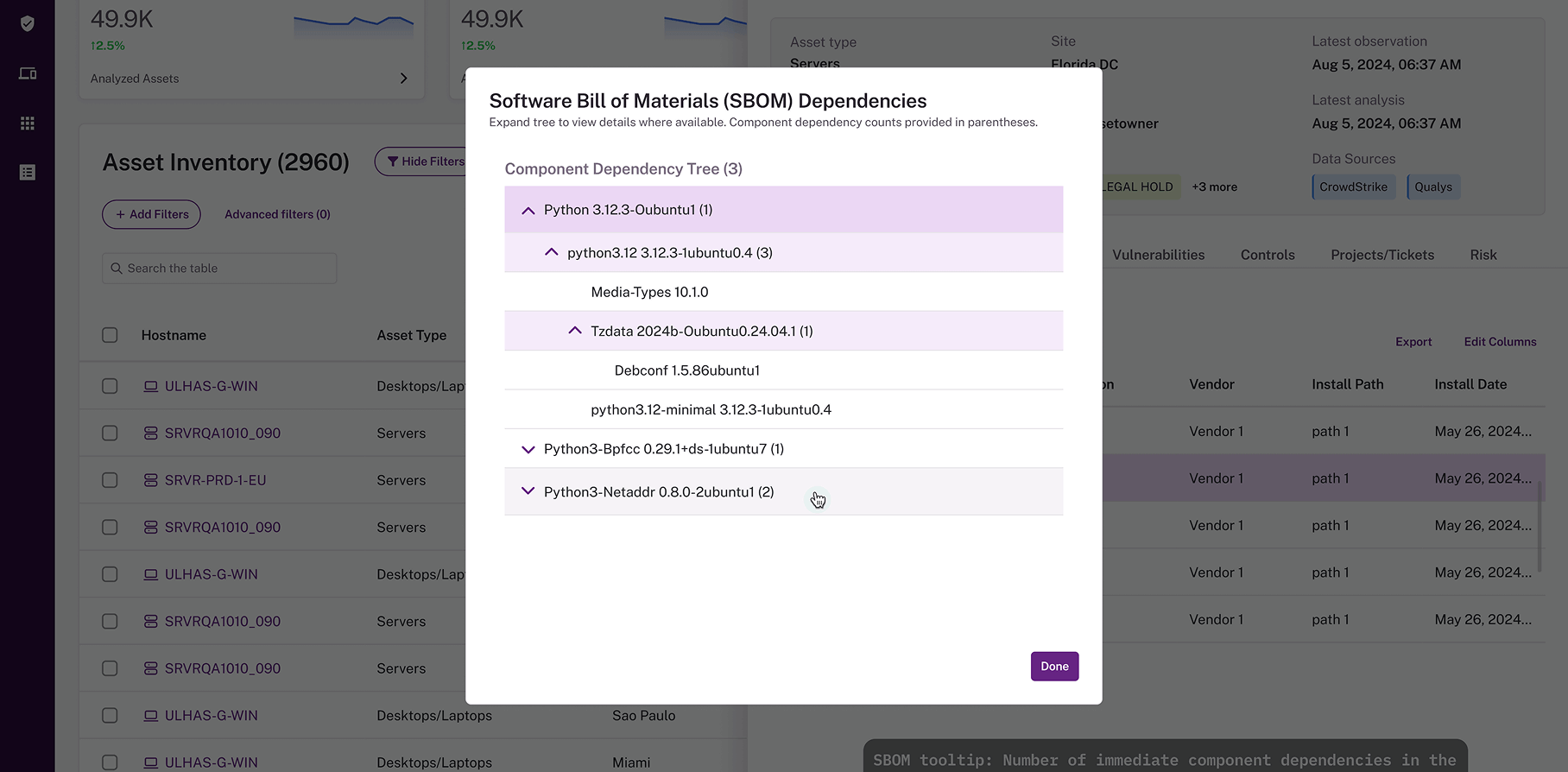Expand the Python3-Netaddr 0.8.0-2ubuntu1 node
This screenshot has width=1568, height=772.
coord(528,491)
